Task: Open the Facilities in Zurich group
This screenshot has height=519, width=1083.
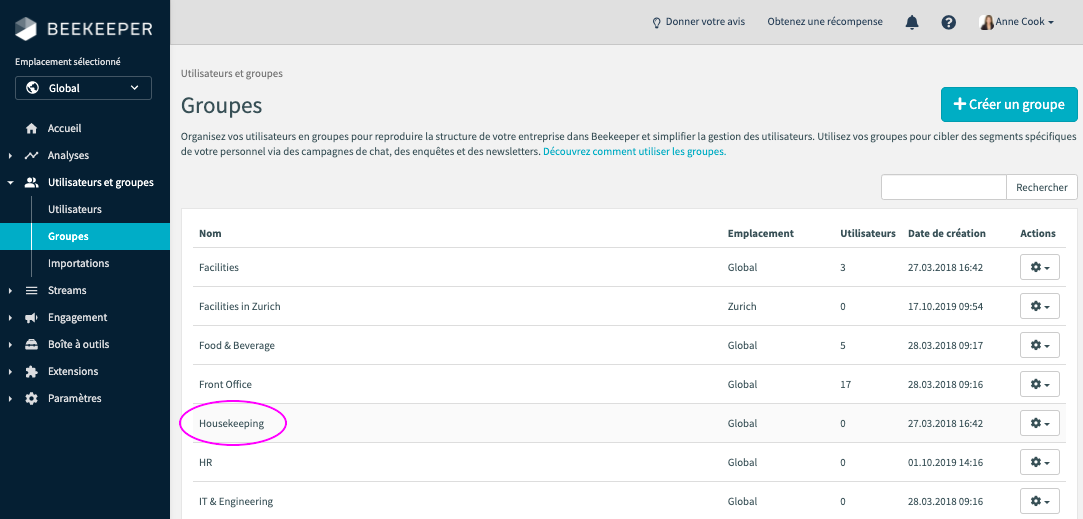Action: (240, 306)
